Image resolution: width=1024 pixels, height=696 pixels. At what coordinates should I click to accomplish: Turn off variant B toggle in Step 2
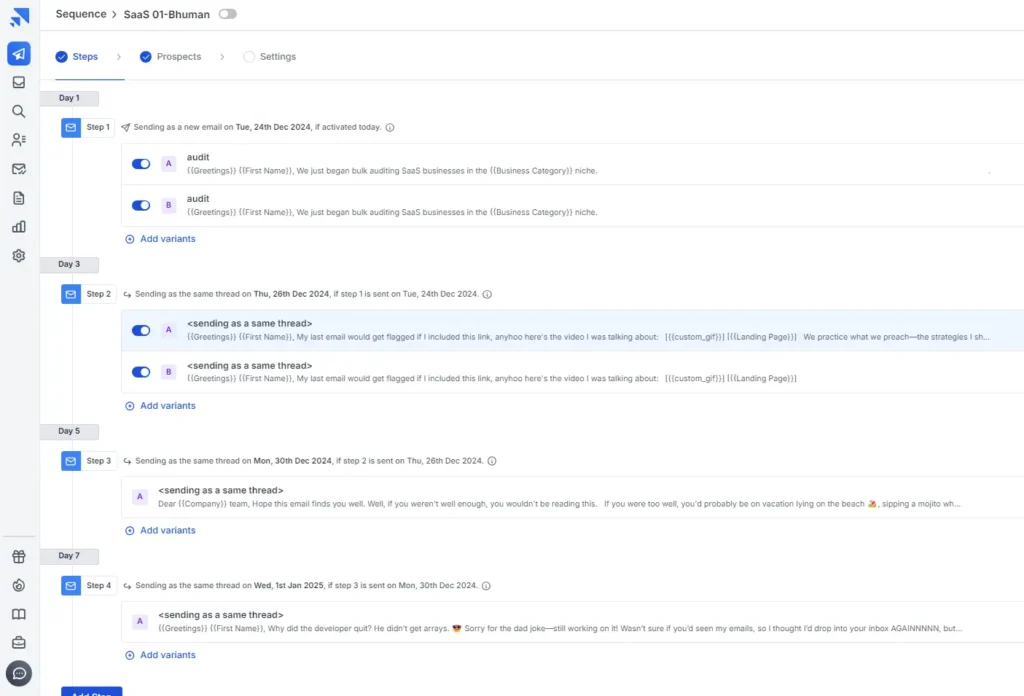click(141, 372)
